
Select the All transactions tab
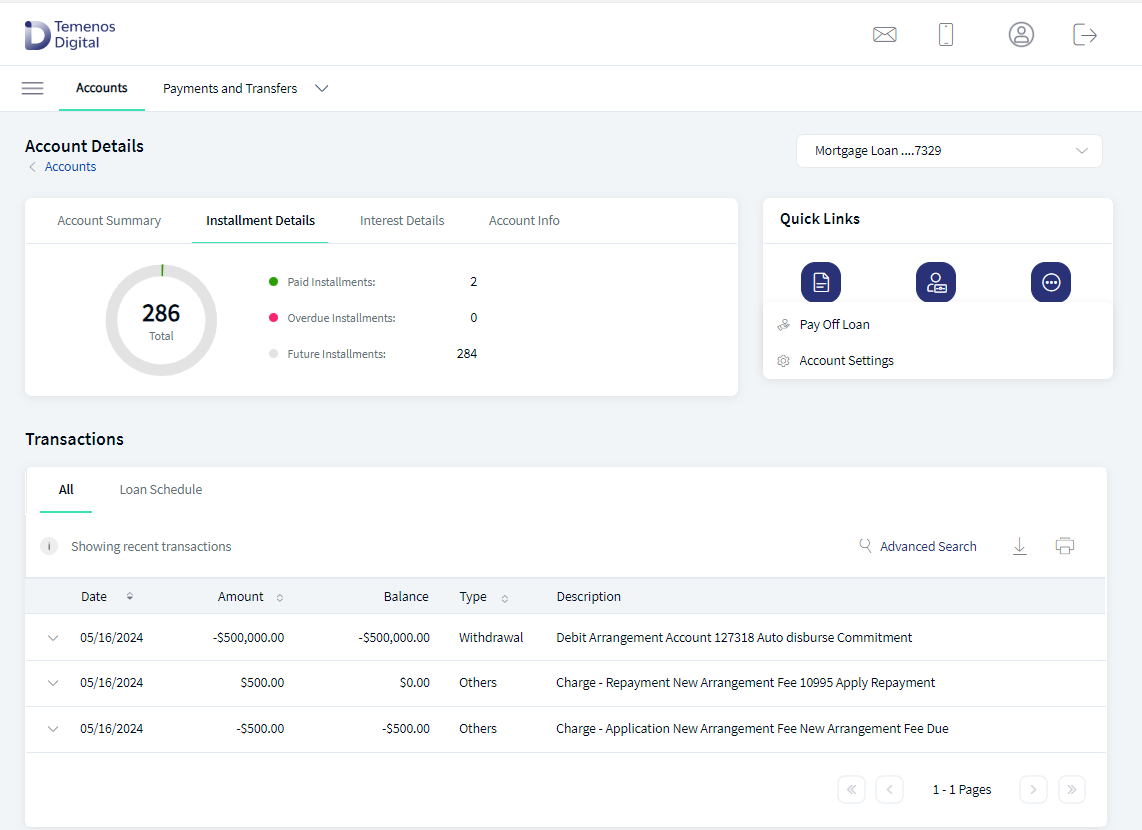pos(66,490)
